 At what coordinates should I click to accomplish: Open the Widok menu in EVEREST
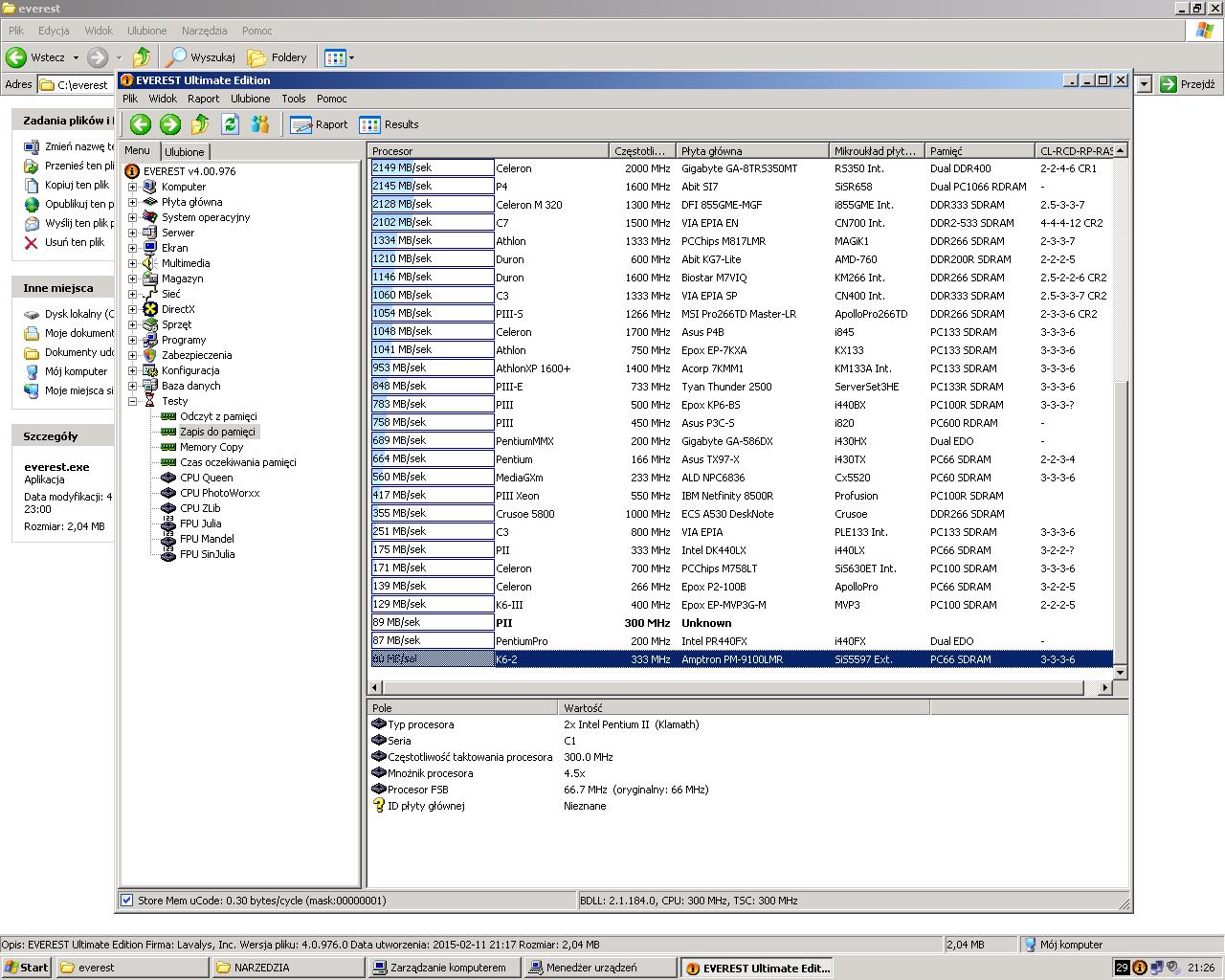click(162, 99)
